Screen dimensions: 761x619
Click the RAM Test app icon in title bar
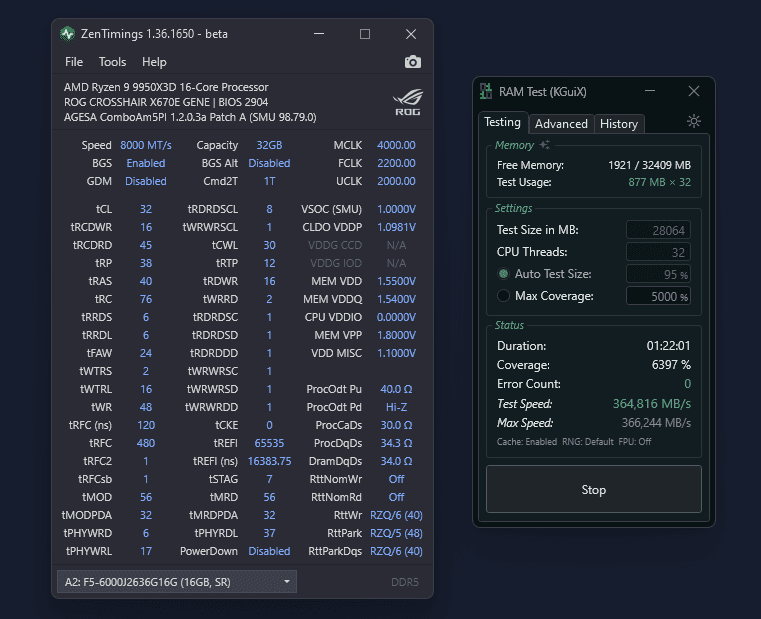tap(487, 92)
